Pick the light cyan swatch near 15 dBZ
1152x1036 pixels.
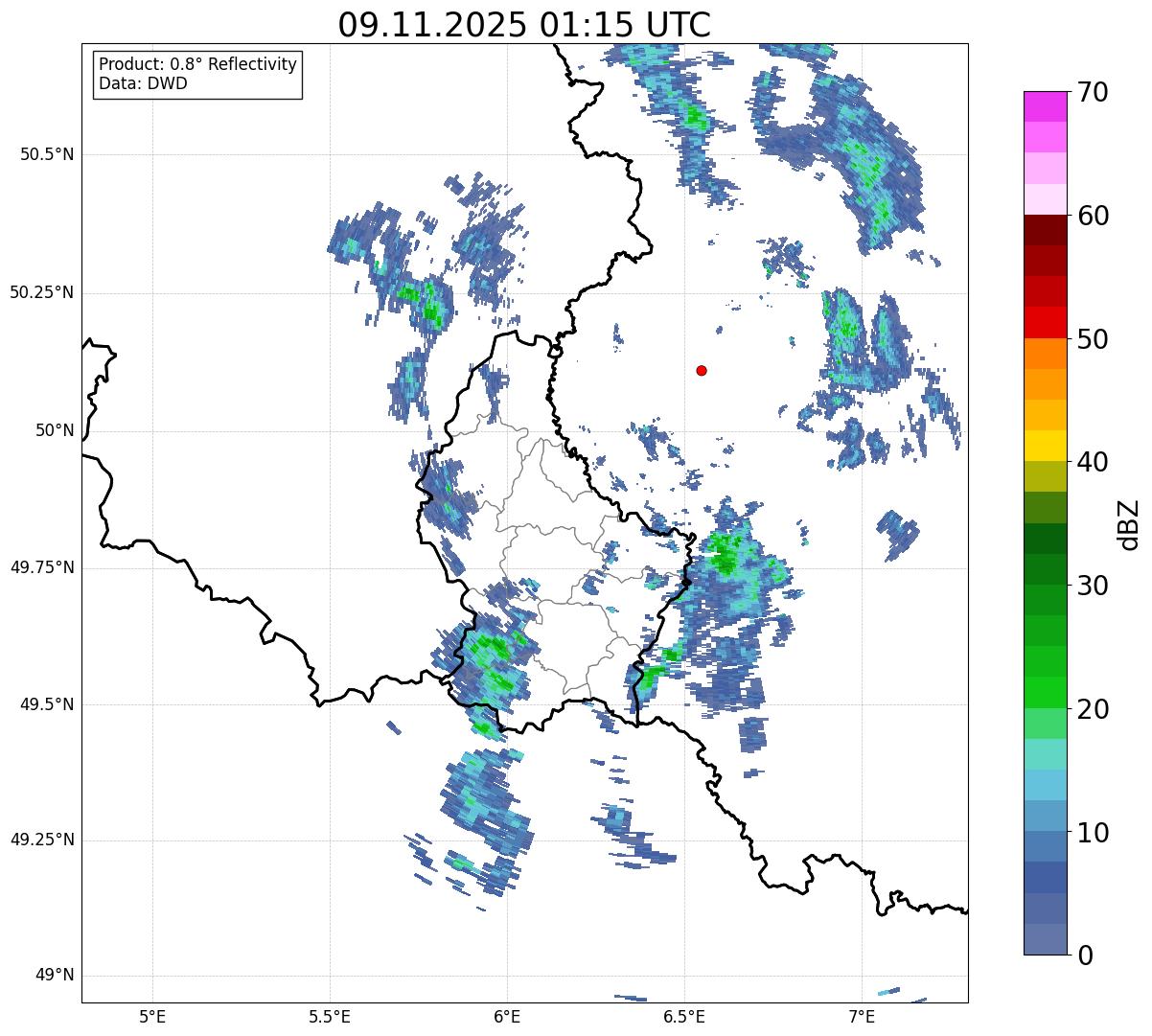[1046, 754]
